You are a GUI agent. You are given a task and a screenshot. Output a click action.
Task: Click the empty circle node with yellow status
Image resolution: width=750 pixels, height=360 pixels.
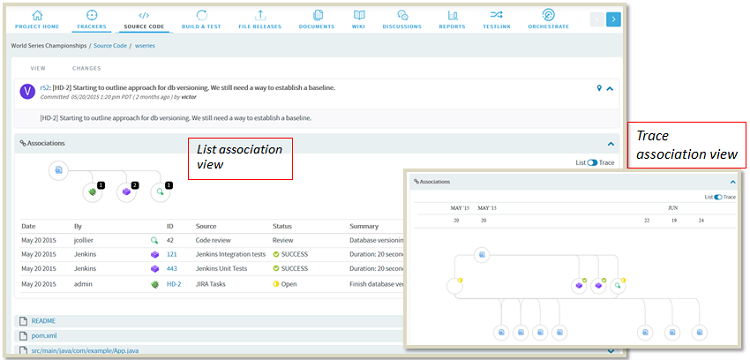[454, 286]
